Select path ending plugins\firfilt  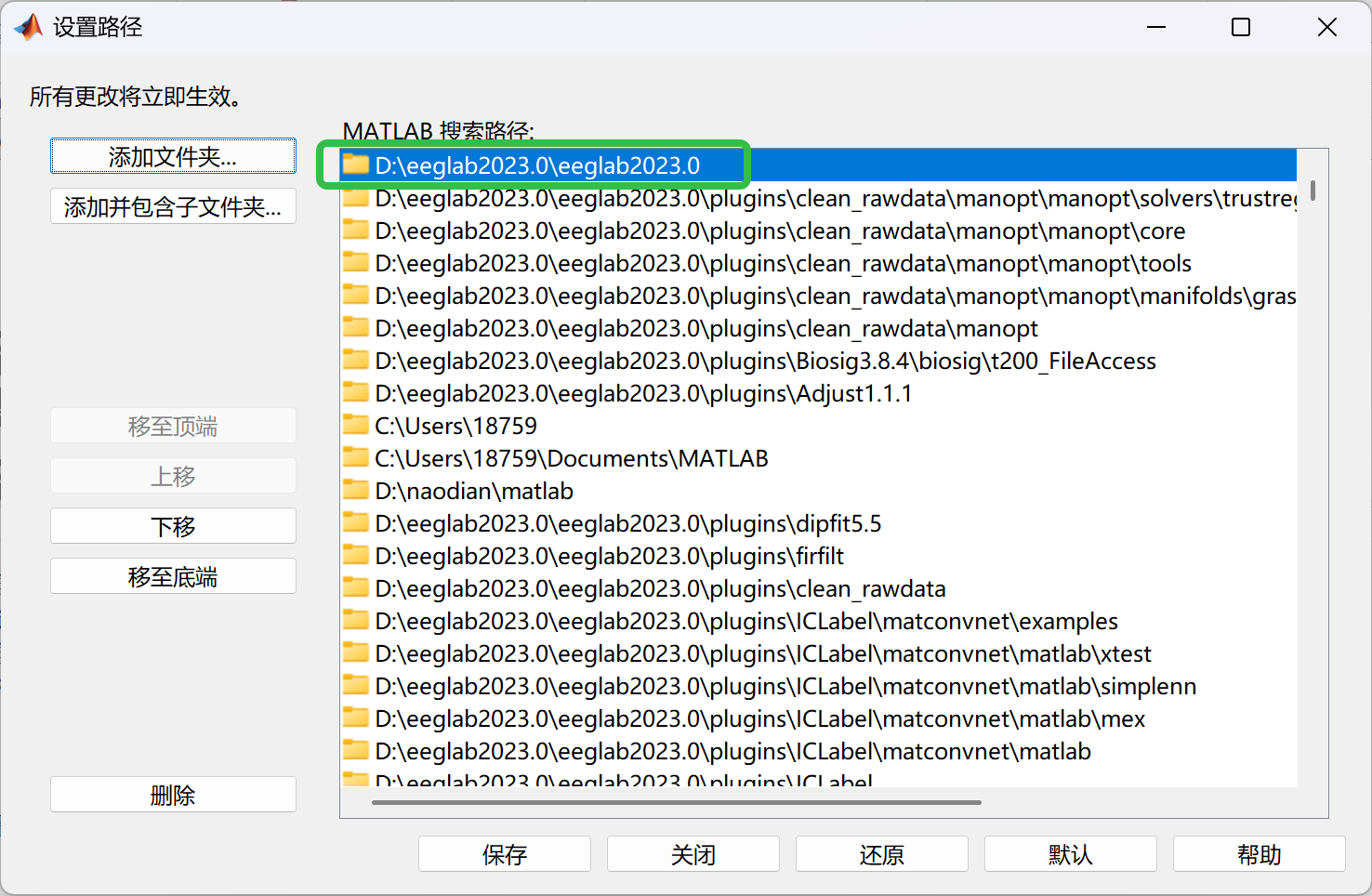(x=819, y=556)
